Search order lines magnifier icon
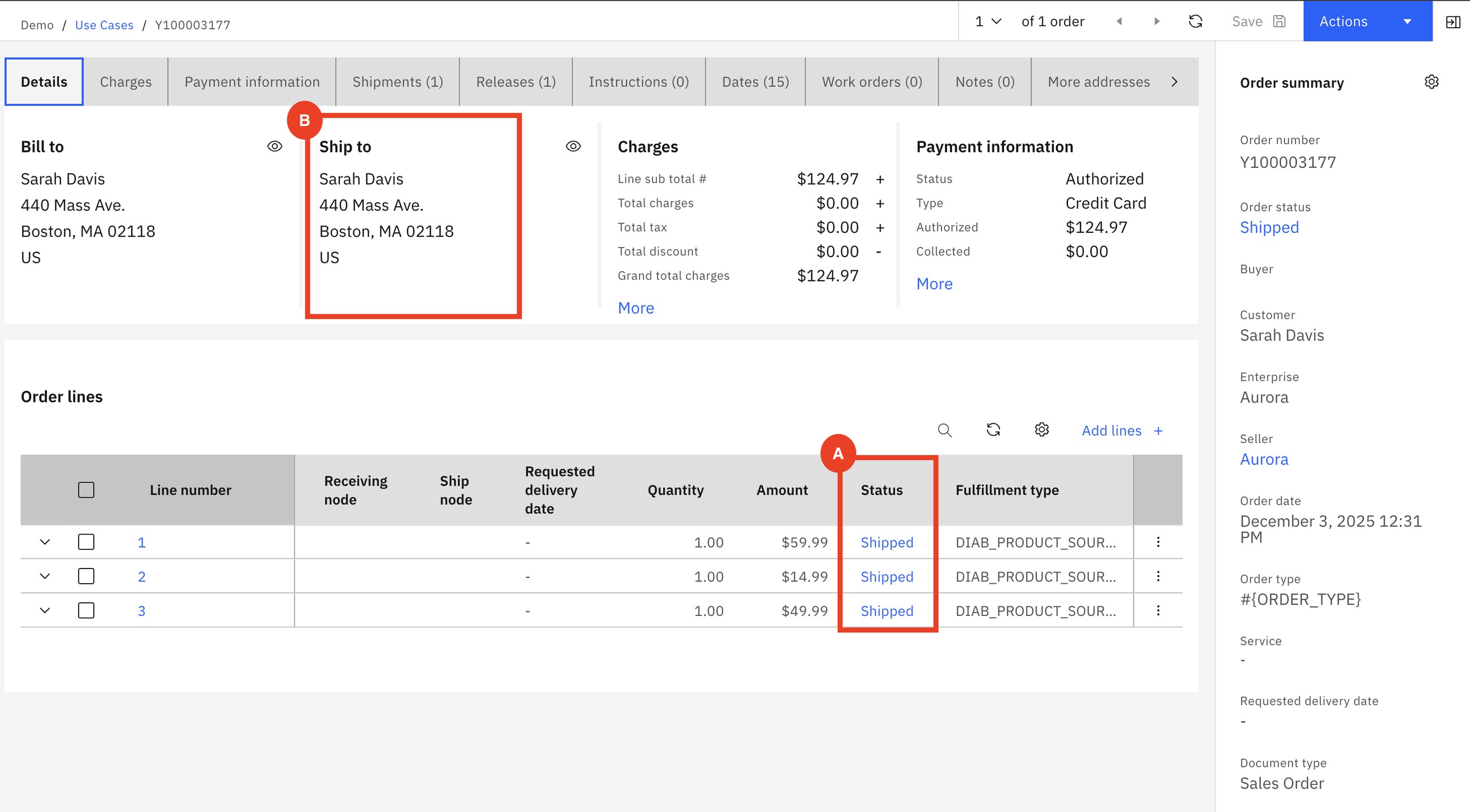The width and height of the screenshot is (1470, 812). coord(944,430)
